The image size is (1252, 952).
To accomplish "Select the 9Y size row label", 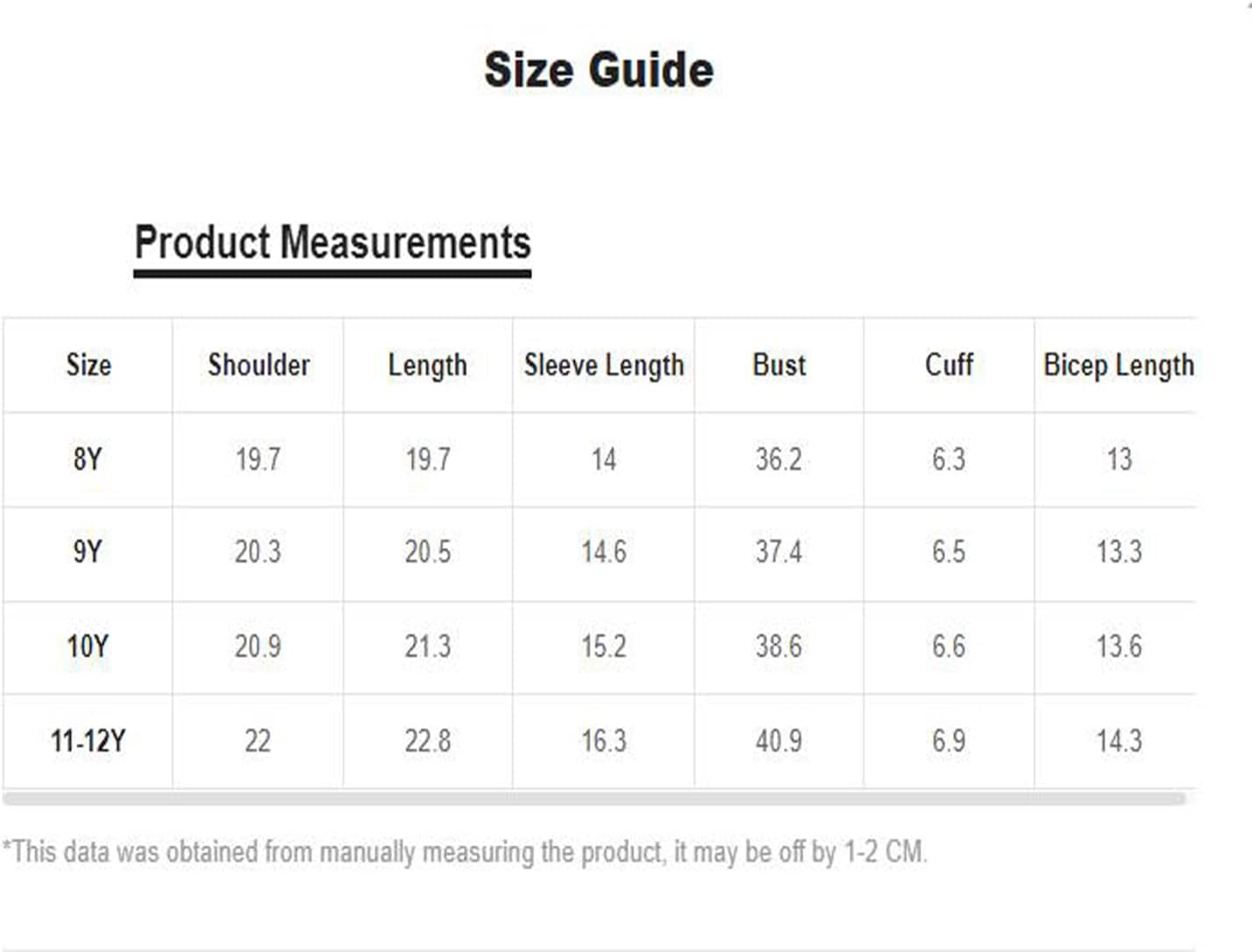I will pos(88,552).
